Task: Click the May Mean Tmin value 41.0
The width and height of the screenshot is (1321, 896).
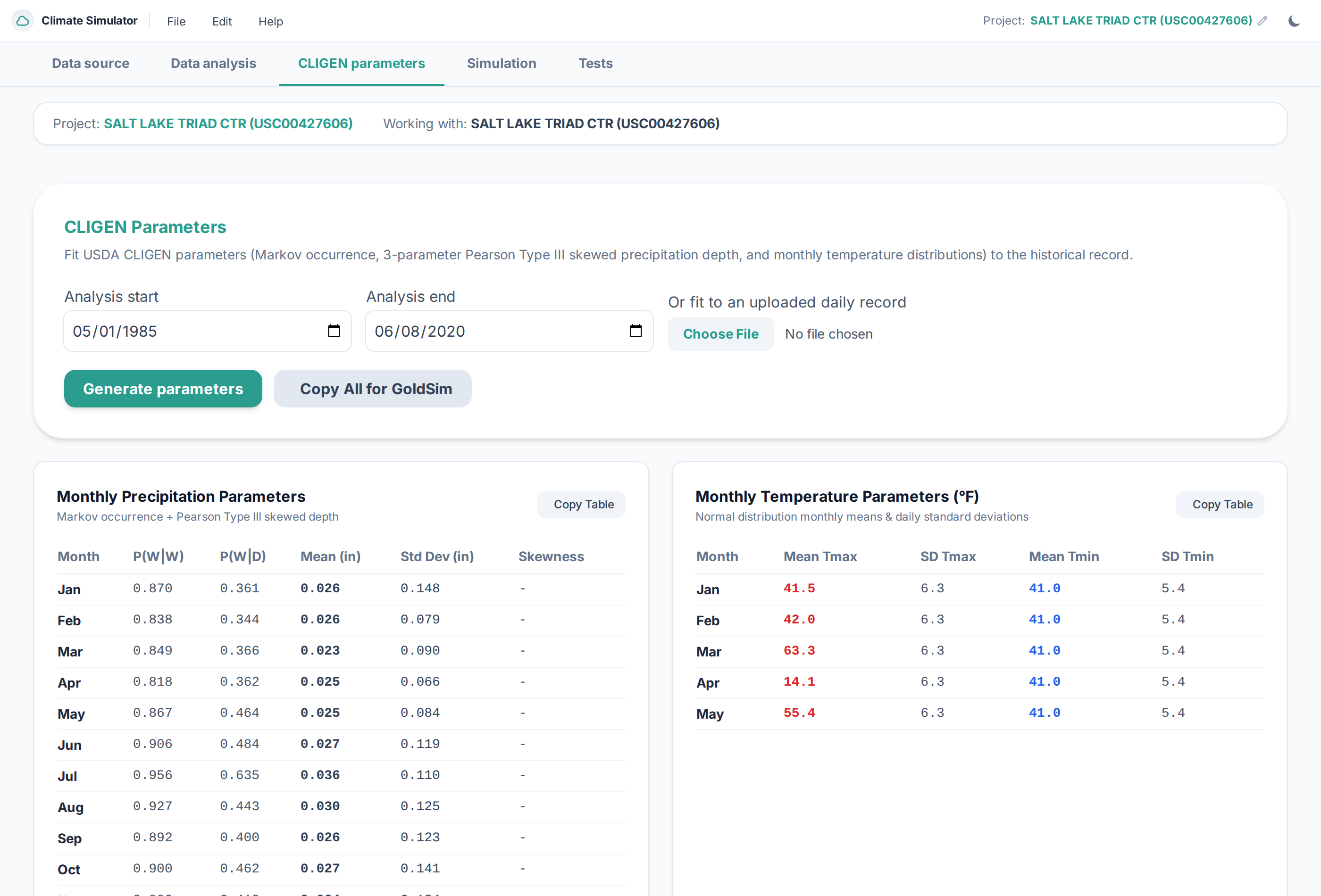Action: coord(1044,713)
